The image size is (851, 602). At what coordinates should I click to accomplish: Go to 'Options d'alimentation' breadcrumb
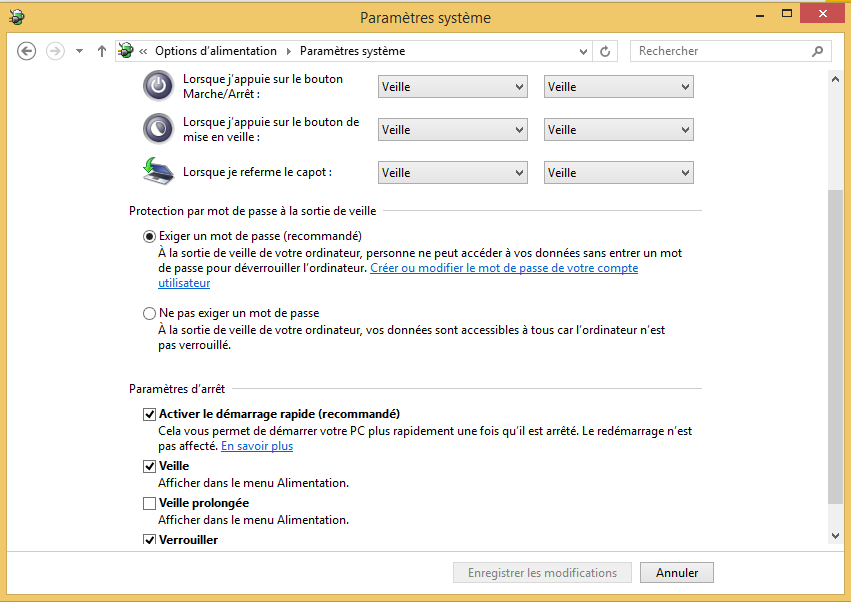[216, 51]
